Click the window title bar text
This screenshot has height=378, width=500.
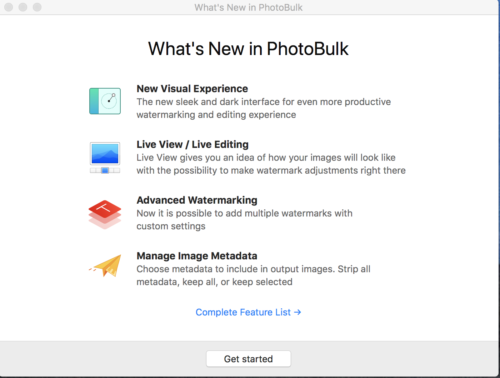pyautogui.click(x=248, y=7)
